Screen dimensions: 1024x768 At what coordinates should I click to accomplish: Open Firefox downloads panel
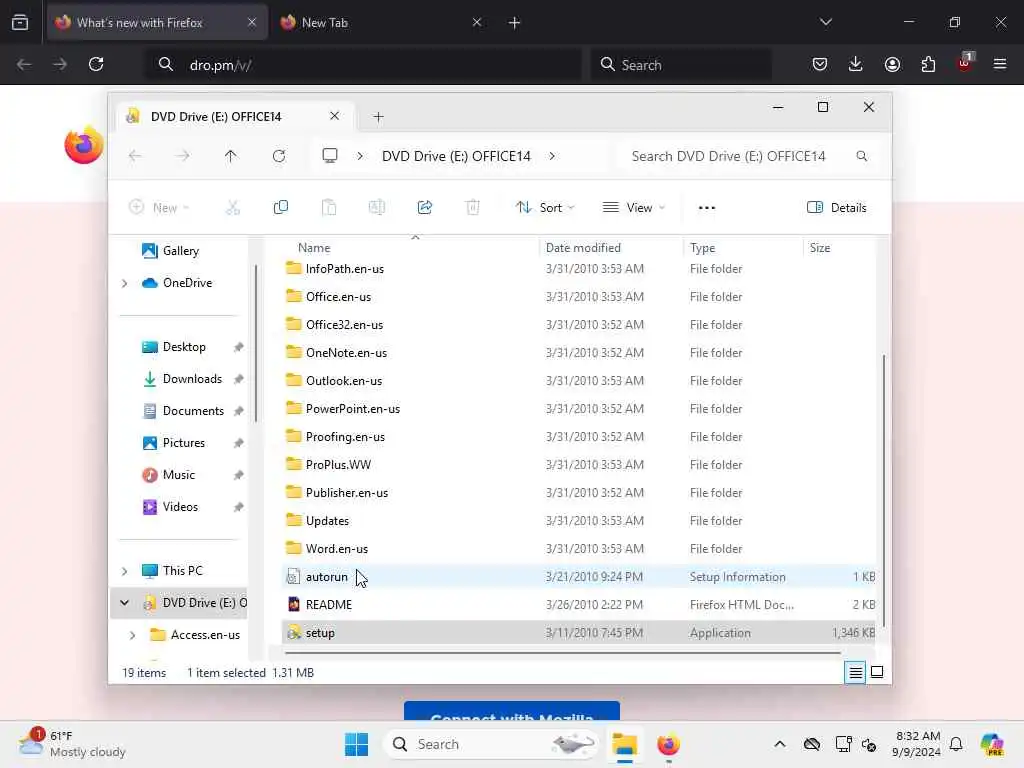point(856,64)
